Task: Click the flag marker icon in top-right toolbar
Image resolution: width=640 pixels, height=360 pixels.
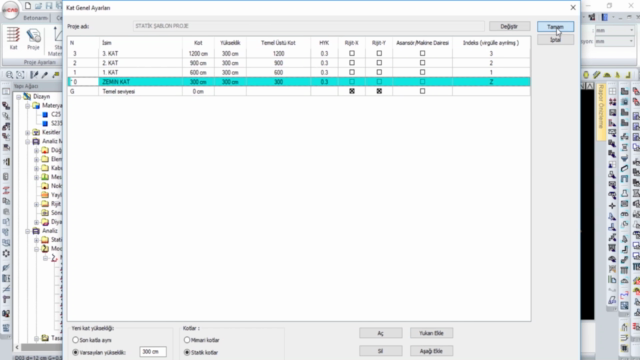Action: click(592, 17)
